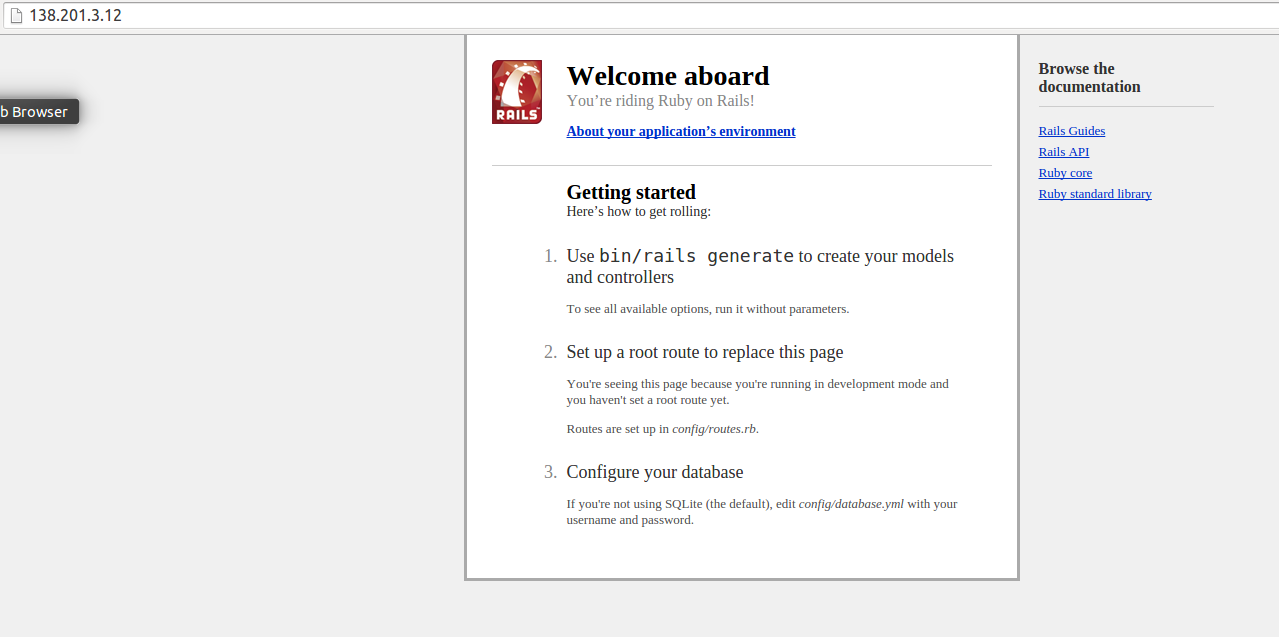Click 'Configure your database' step heading
The image size is (1279, 637).
(655, 472)
